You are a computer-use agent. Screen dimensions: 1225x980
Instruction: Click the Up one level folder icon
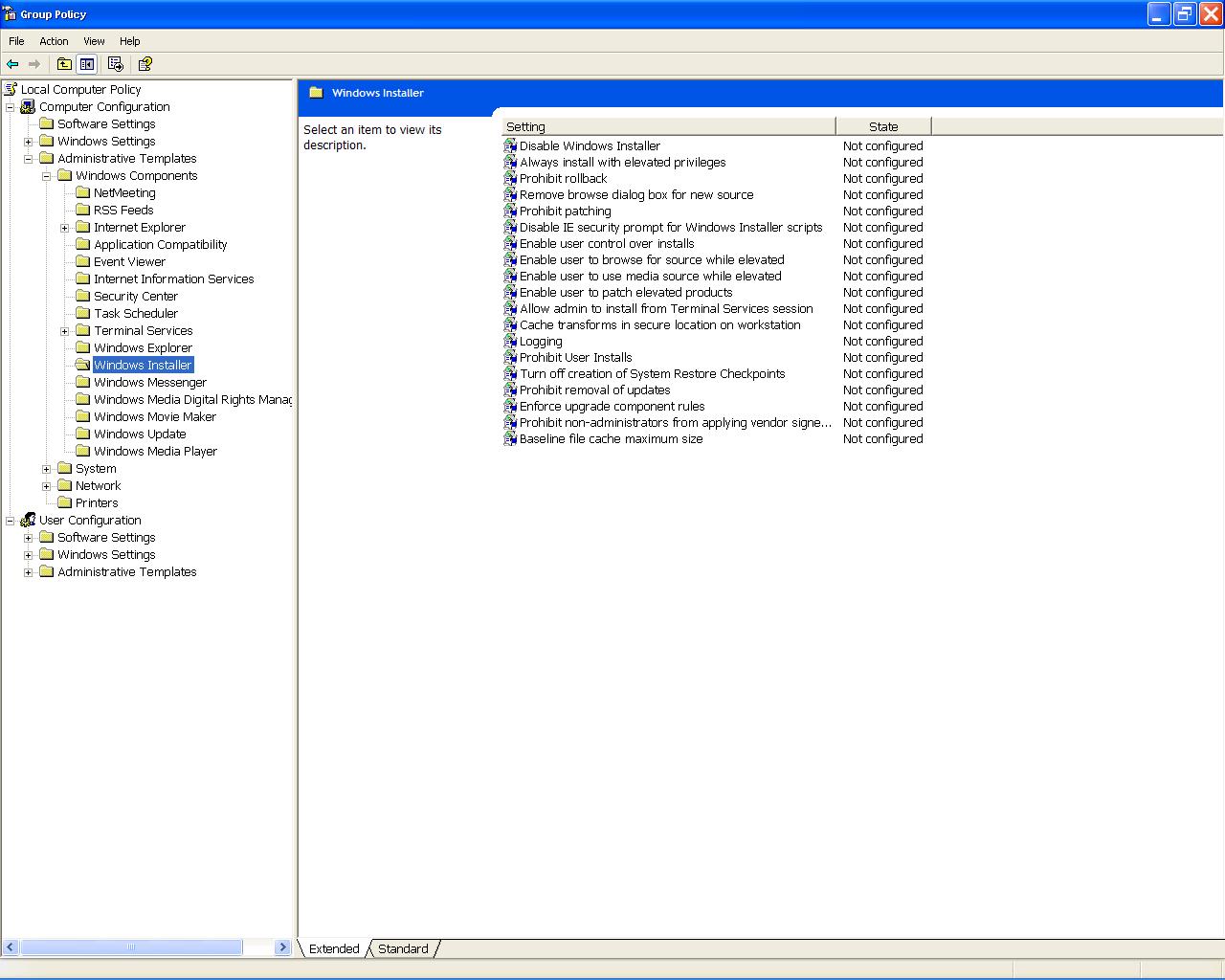pos(64,64)
